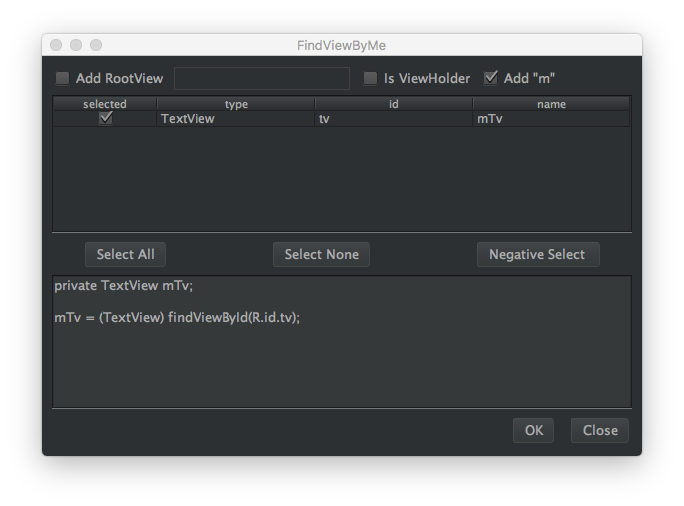Click the Negative Select button
The height and width of the screenshot is (506, 684).
tap(537, 254)
